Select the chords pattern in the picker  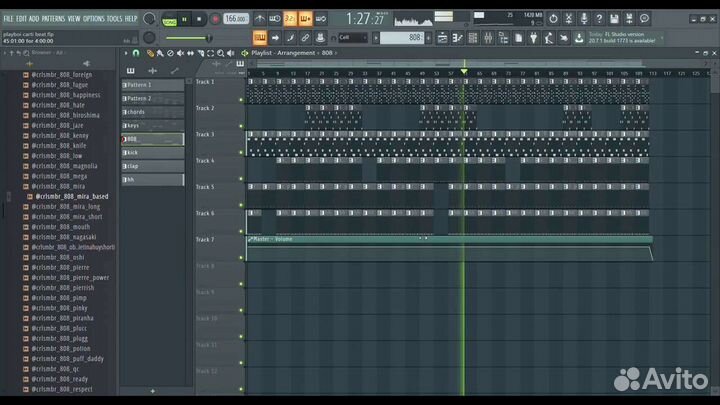pyautogui.click(x=153, y=112)
